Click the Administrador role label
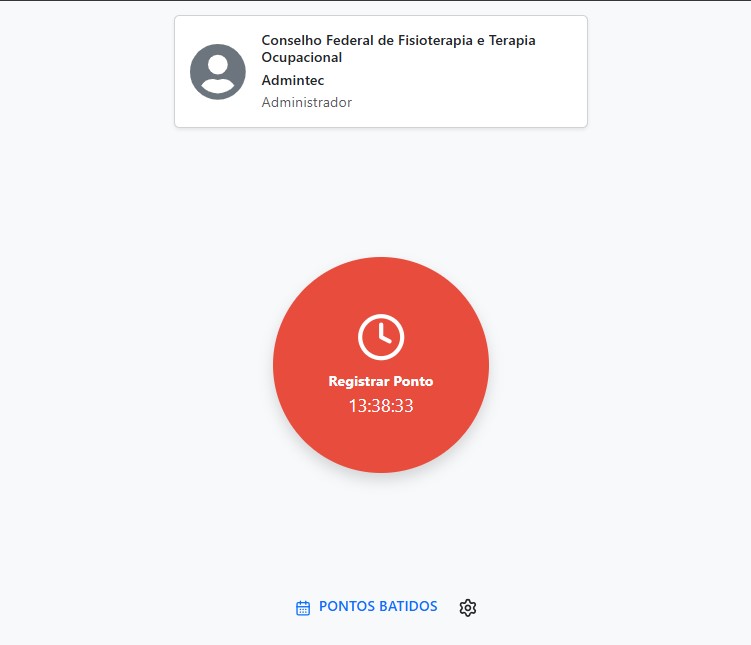Viewport: 751px width, 645px height. click(307, 102)
